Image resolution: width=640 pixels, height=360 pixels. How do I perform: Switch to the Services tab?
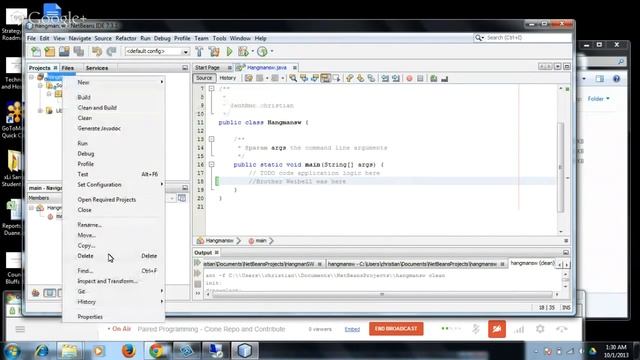pyautogui.click(x=97, y=68)
